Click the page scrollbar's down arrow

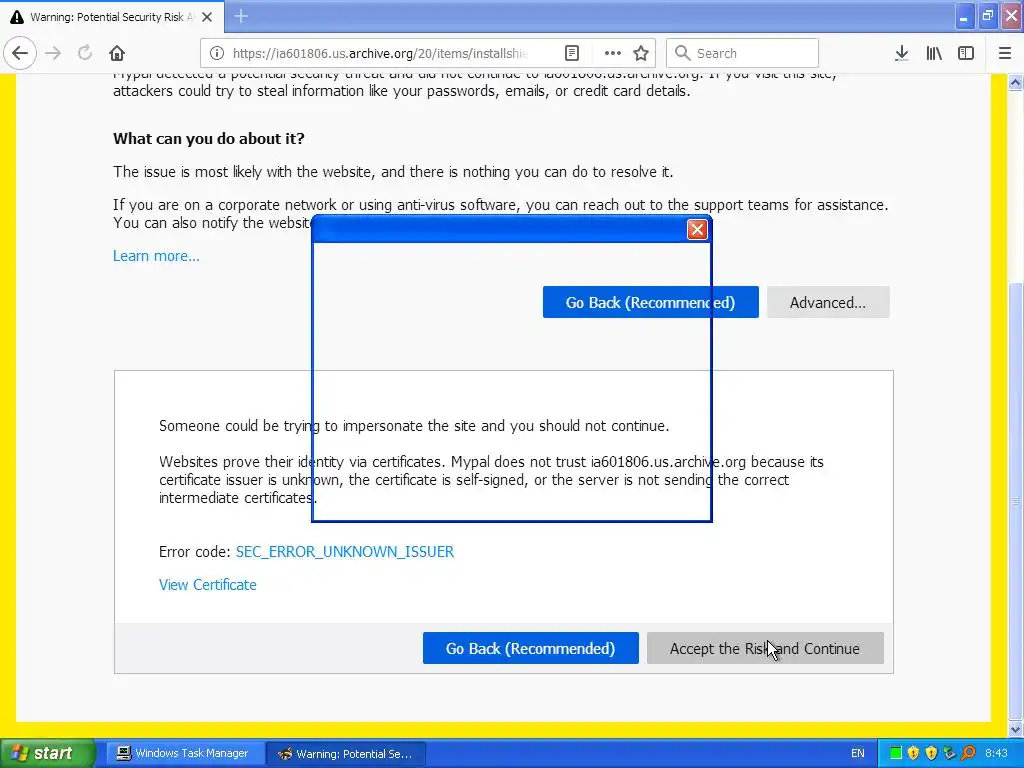pyautogui.click(x=1016, y=729)
